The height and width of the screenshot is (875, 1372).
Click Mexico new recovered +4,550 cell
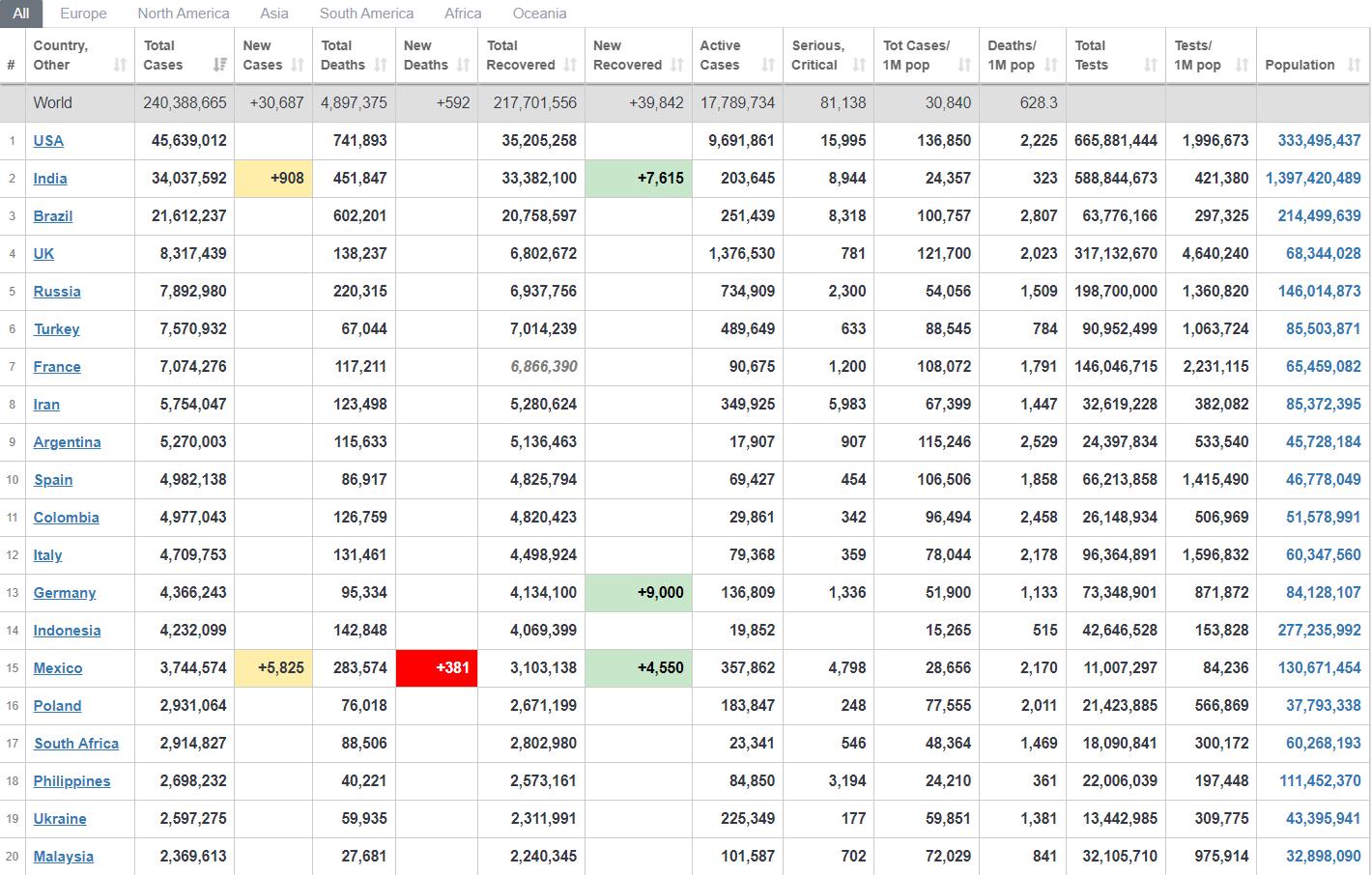639,667
